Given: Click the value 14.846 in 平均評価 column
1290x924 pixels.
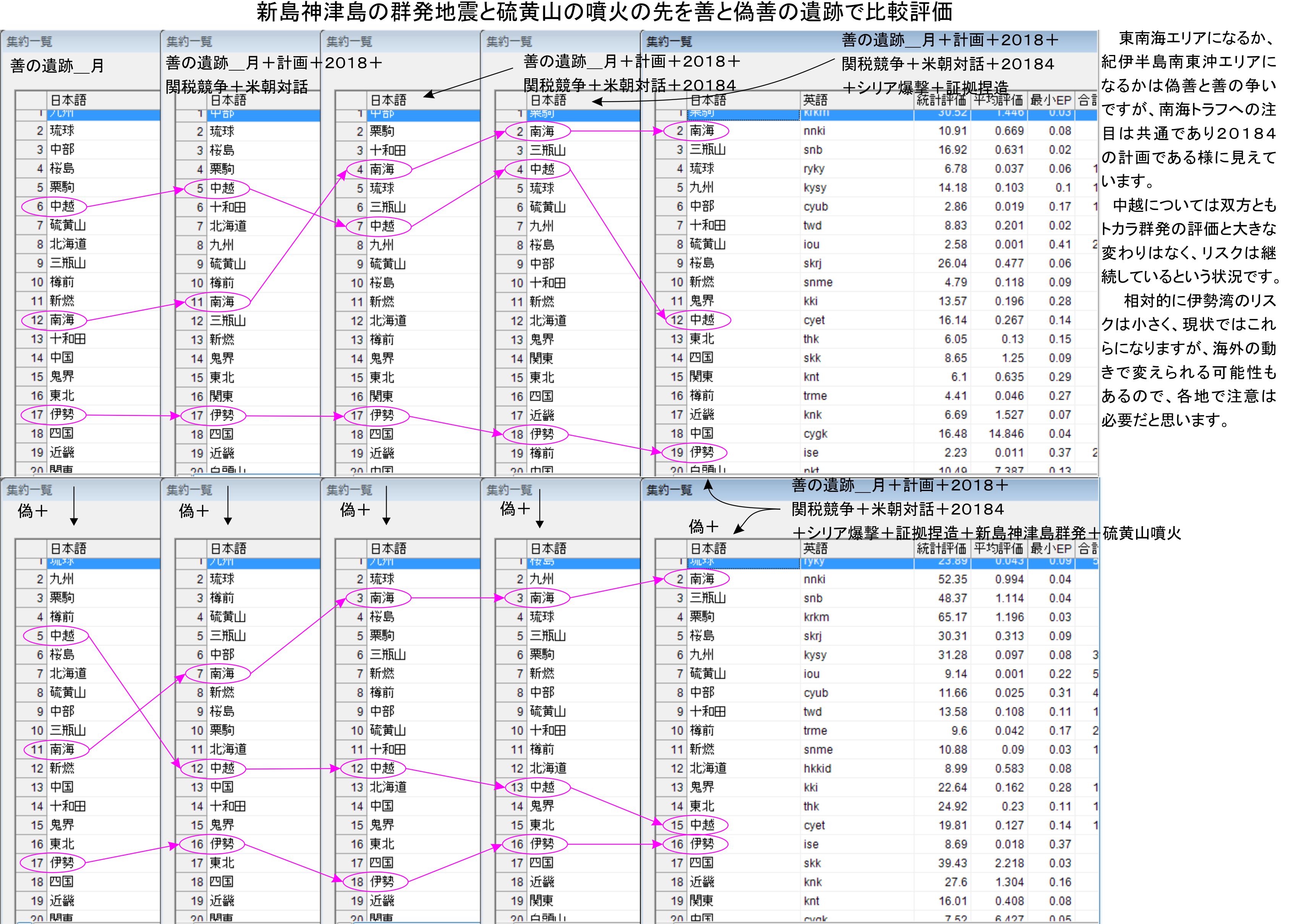Looking at the screenshot, I should point(1006,434).
